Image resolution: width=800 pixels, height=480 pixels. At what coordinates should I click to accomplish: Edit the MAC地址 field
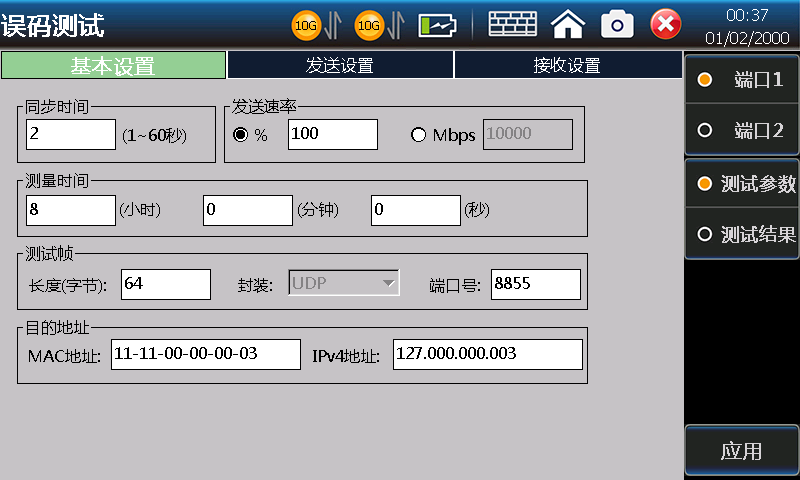205,354
